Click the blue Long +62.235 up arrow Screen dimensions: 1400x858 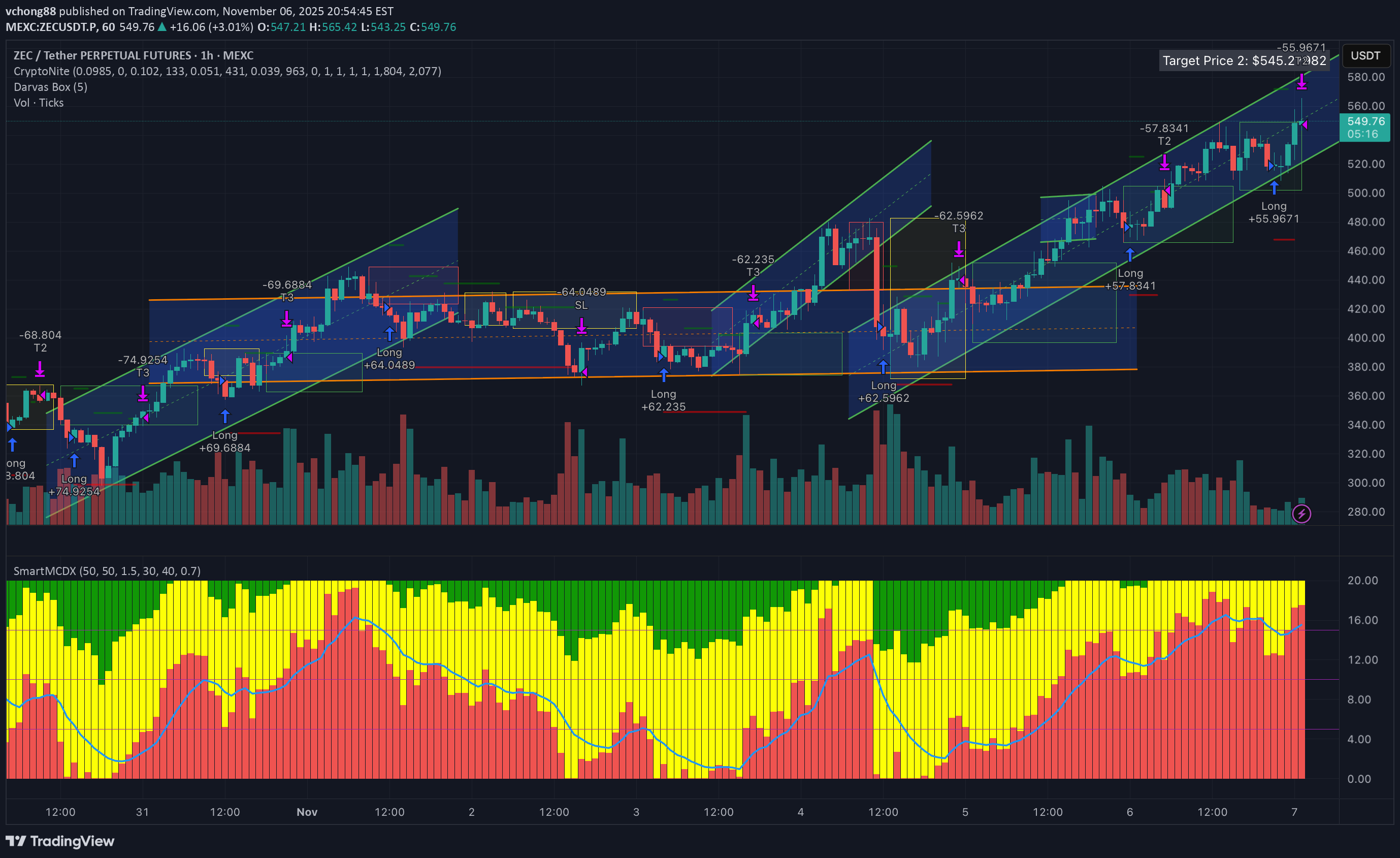(x=663, y=375)
